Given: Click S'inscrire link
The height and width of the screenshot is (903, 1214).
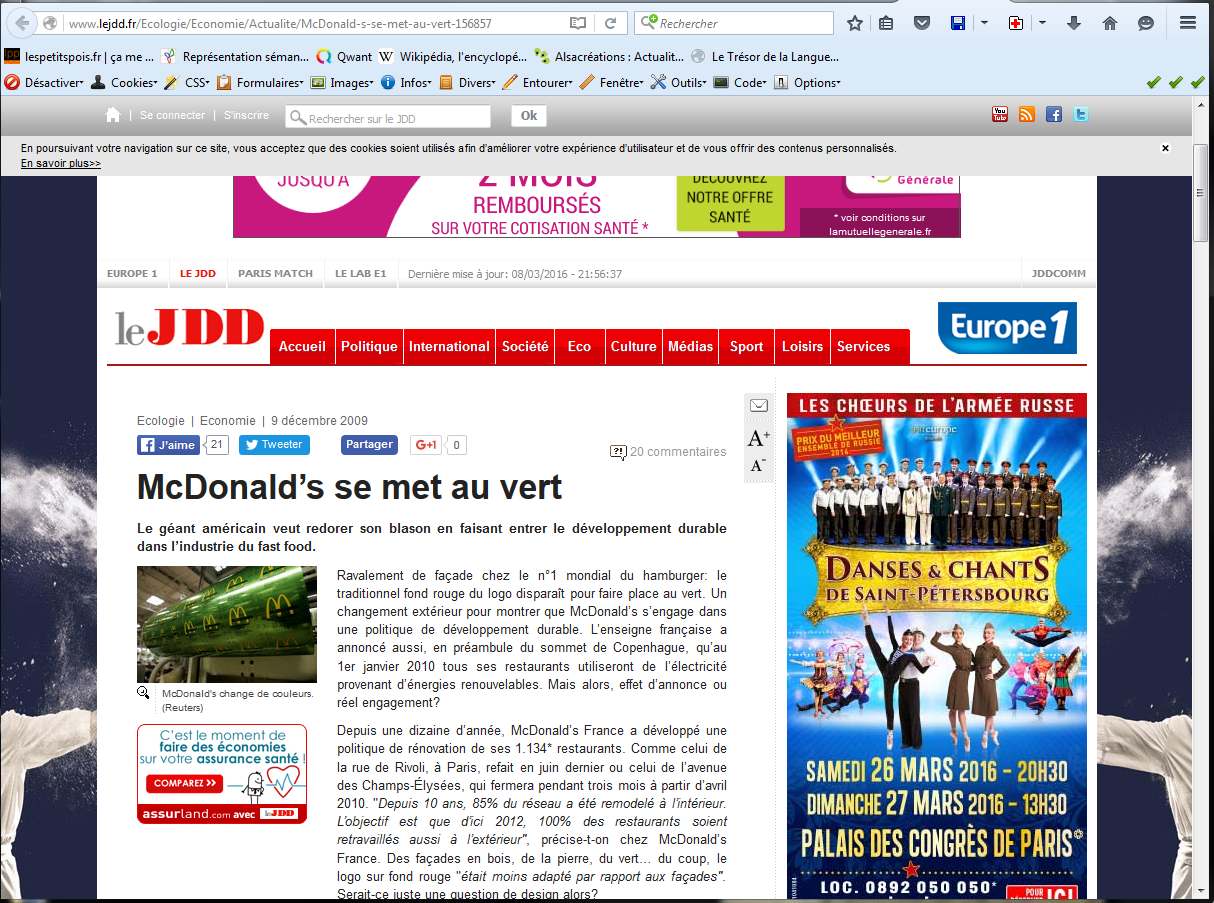Looking at the screenshot, I should (246, 115).
